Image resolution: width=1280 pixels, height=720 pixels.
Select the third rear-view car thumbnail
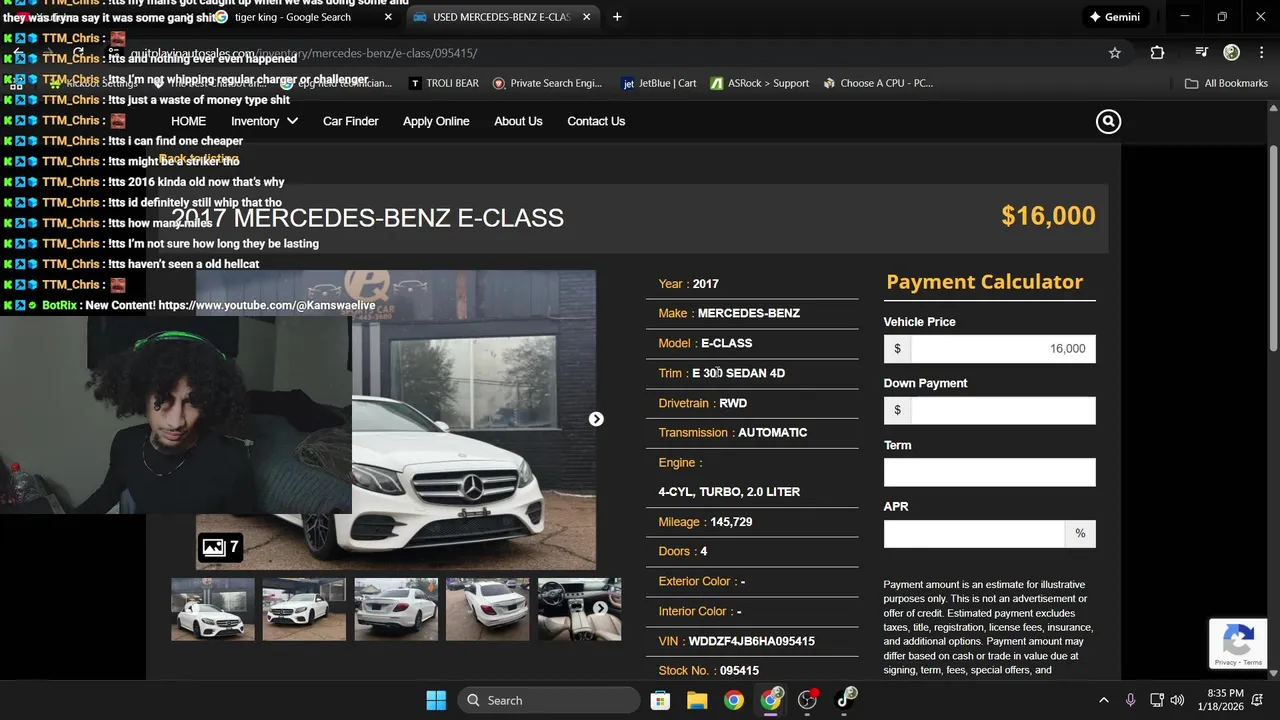click(396, 609)
